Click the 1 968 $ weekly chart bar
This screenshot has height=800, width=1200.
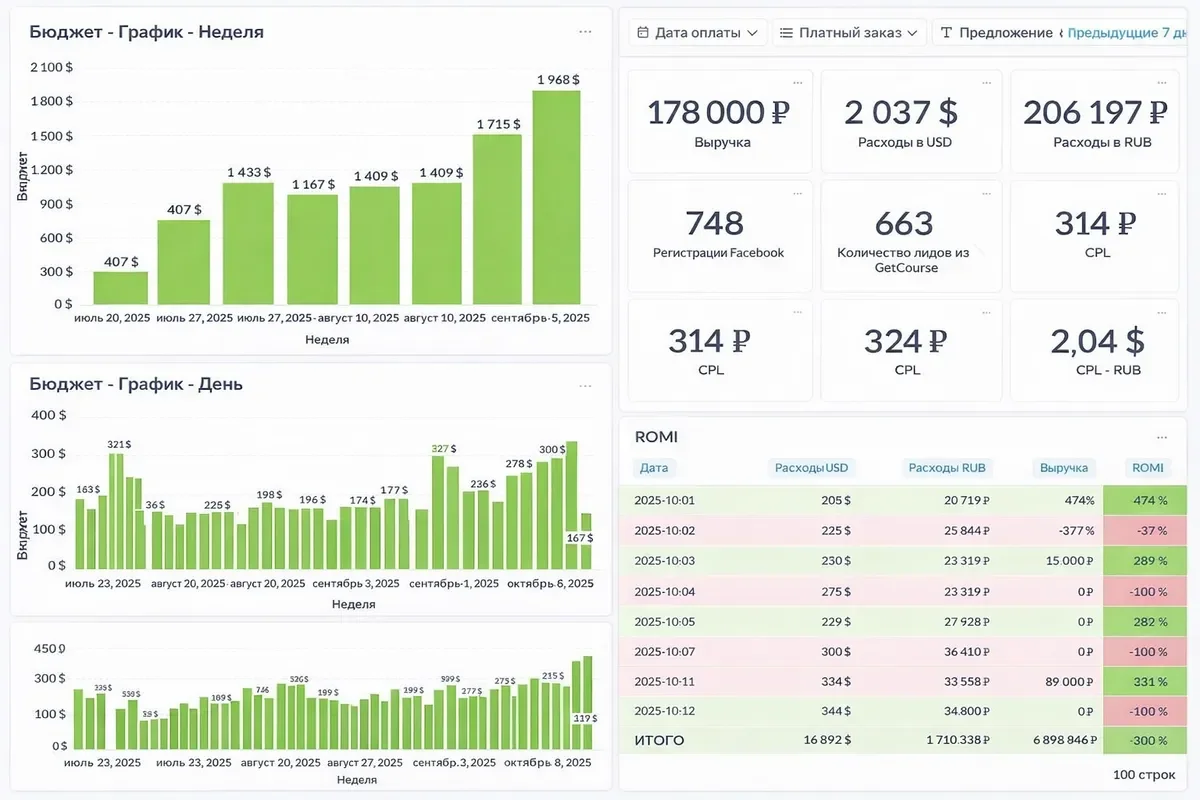coord(556,197)
